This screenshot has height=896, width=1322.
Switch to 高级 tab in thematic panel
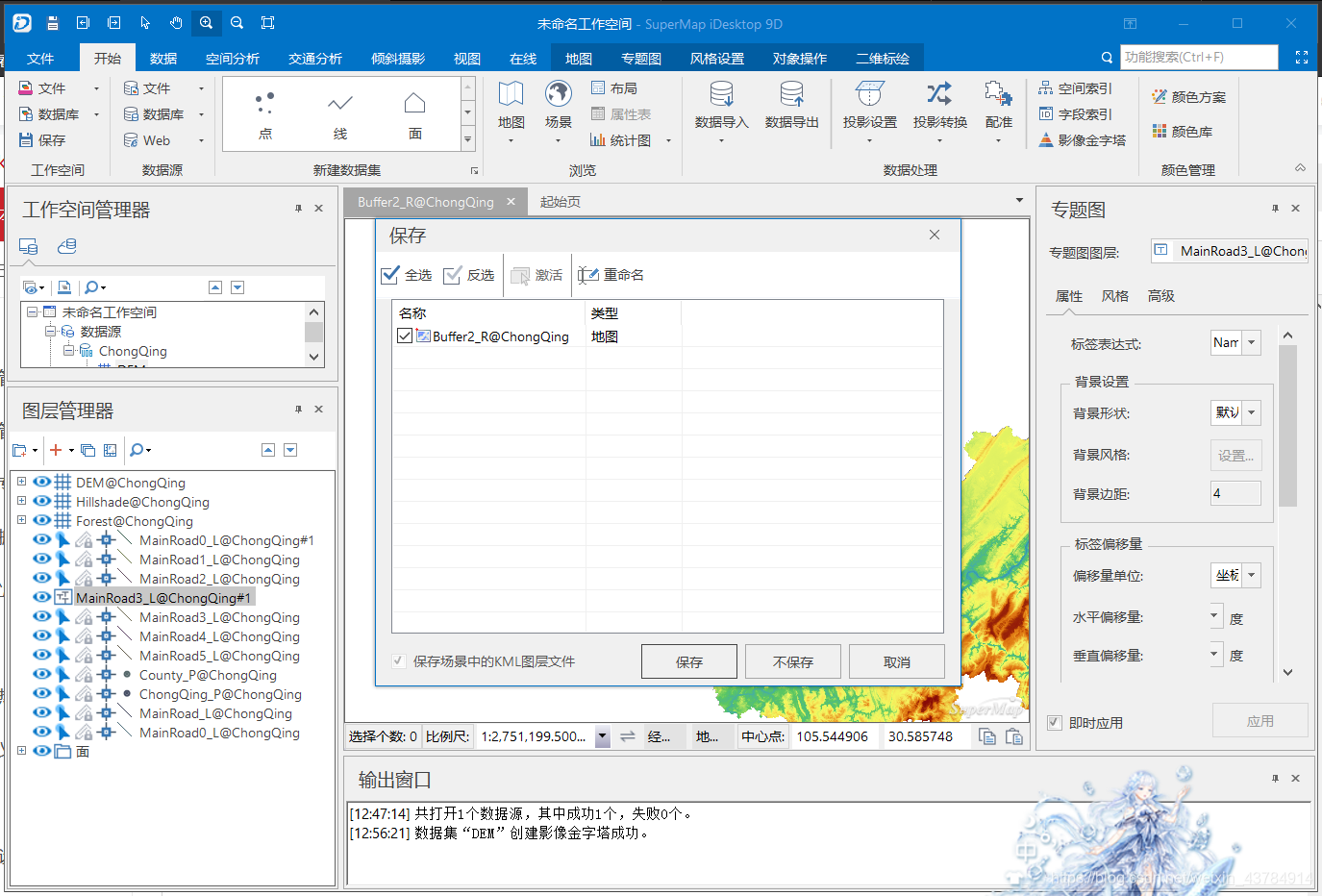pos(1161,296)
